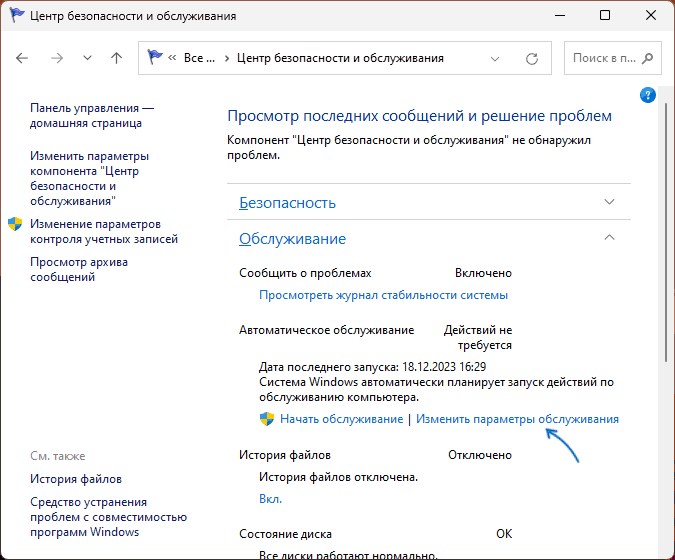The height and width of the screenshot is (560, 675).
Task: Click window title flag icon
Action: coord(17,15)
